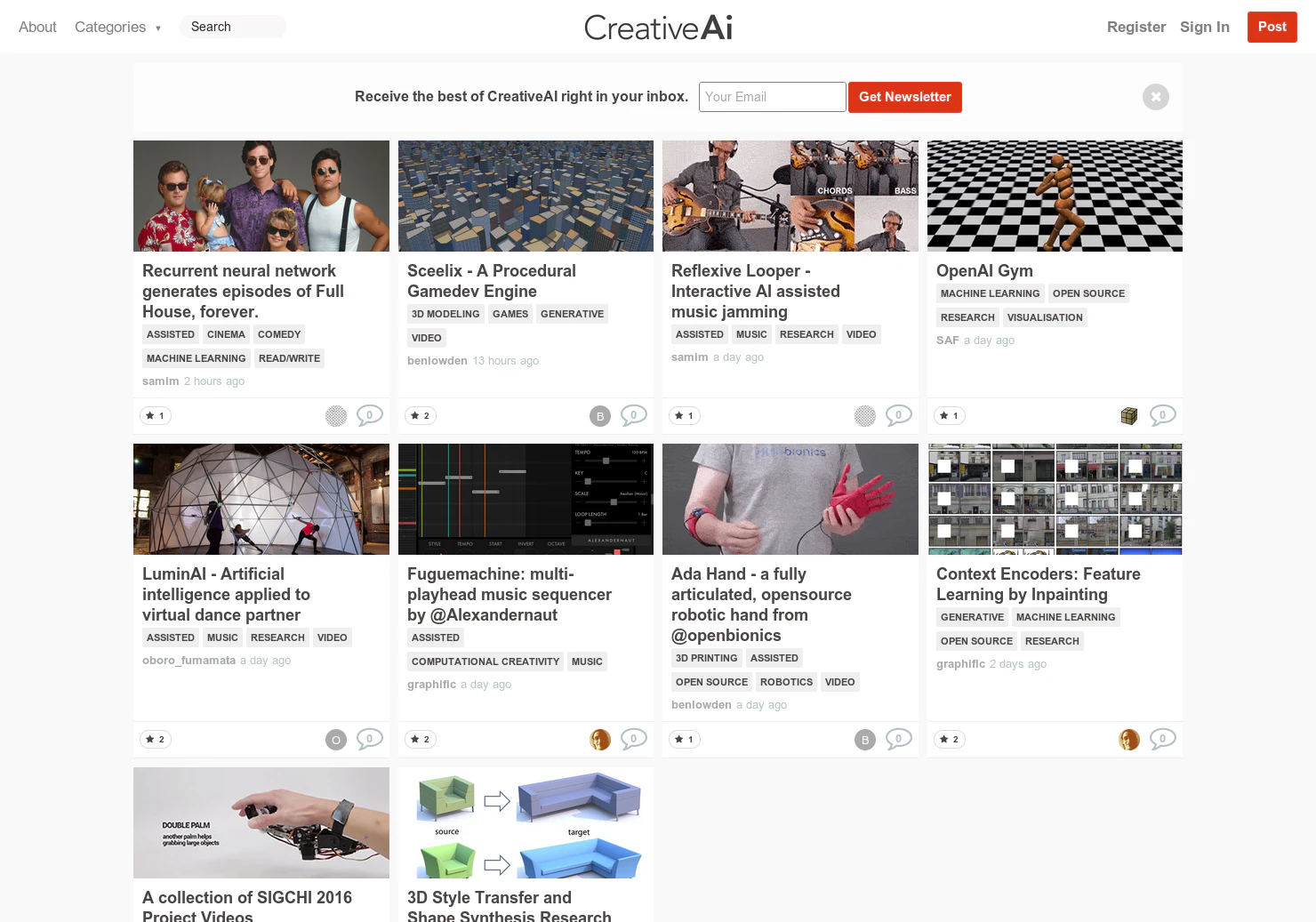Star the Context Encoders post
The height and width of the screenshot is (922, 1316).
click(x=950, y=739)
